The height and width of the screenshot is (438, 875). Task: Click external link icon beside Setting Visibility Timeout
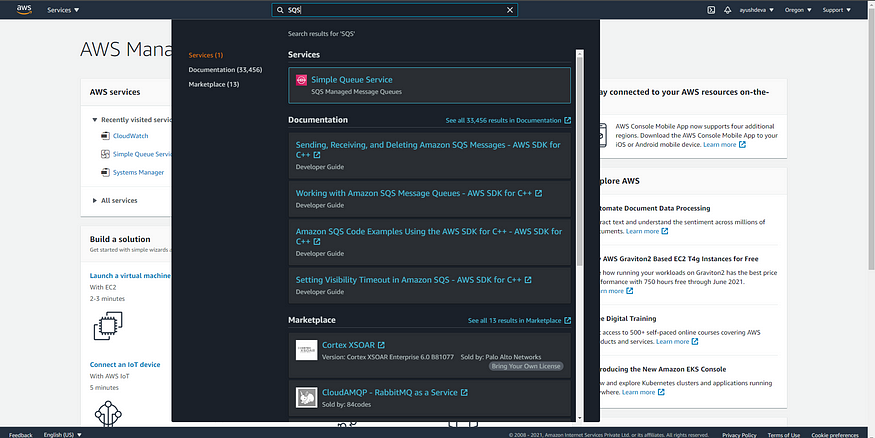point(528,280)
